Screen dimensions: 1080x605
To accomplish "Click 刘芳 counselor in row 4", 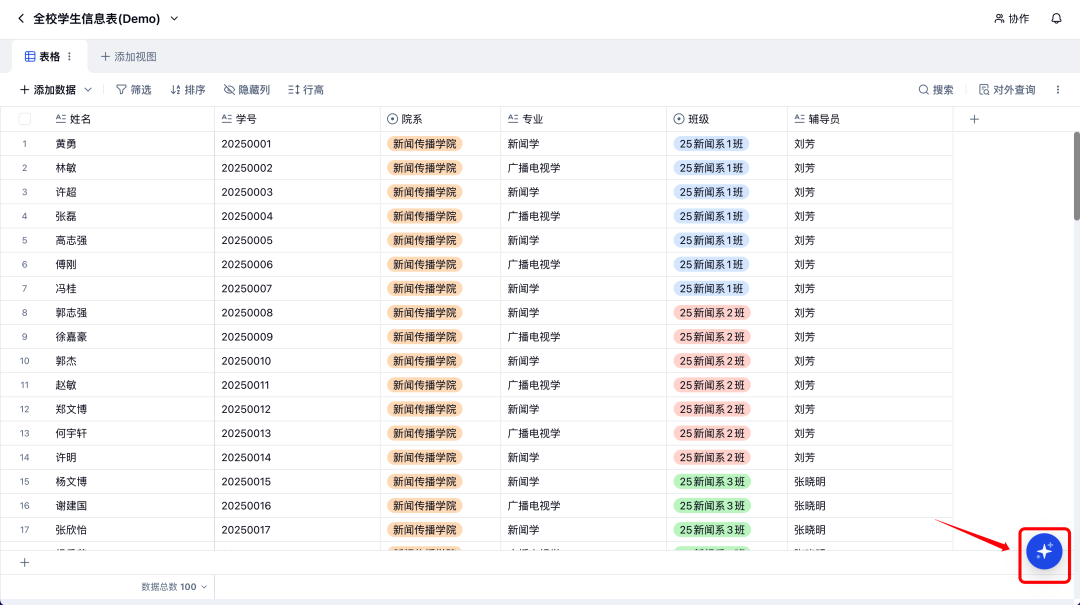I will coord(804,216).
